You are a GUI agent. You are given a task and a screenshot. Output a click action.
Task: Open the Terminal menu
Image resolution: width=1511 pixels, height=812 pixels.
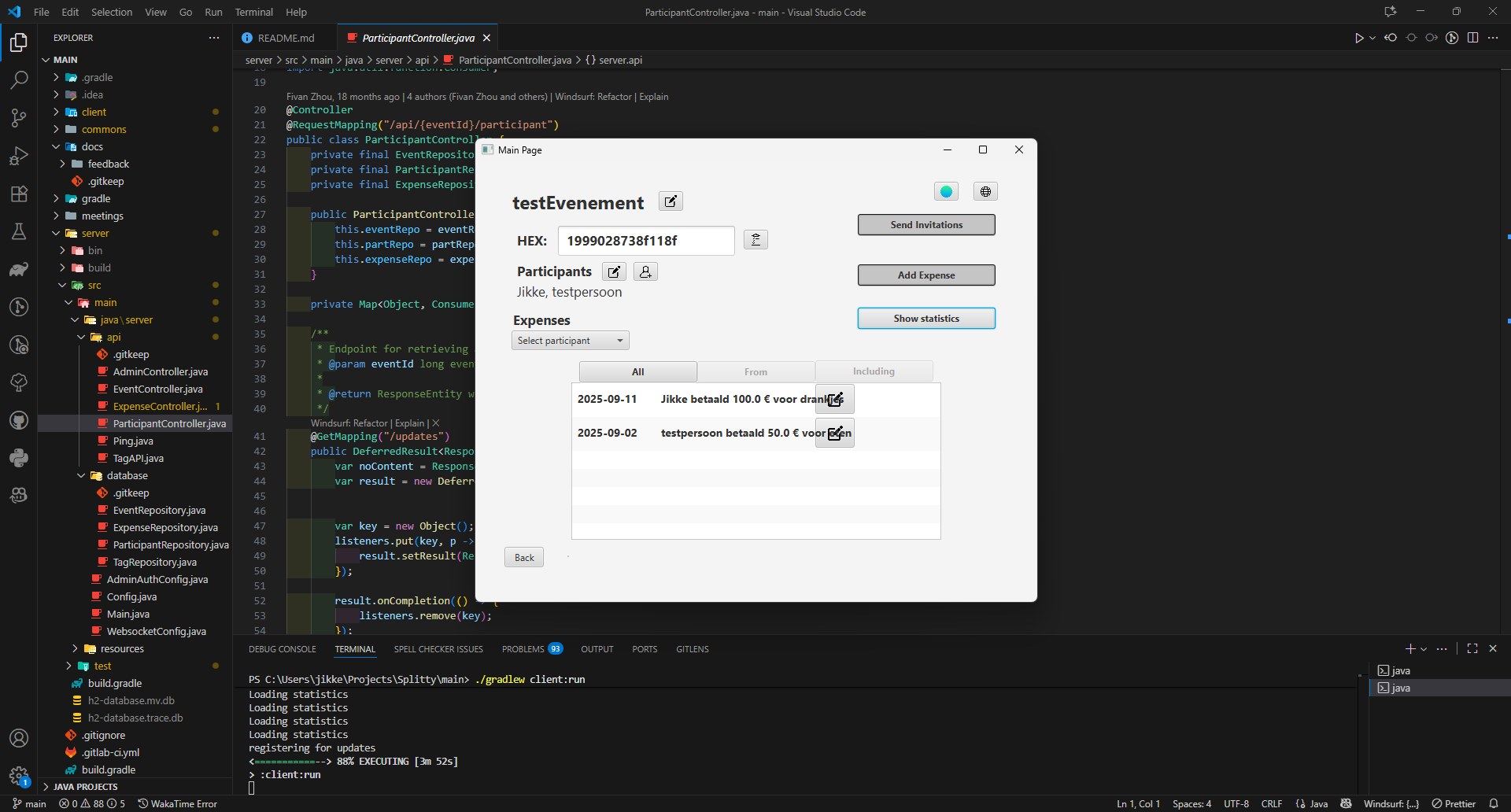(x=253, y=12)
